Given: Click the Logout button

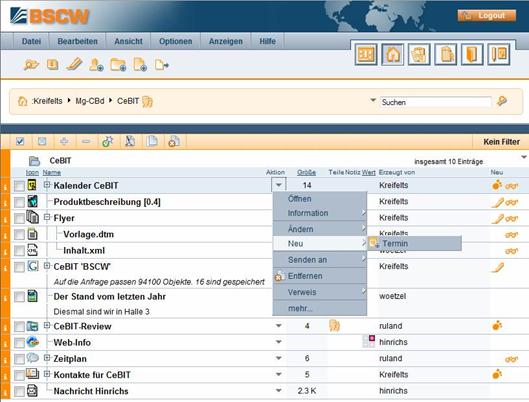Looking at the screenshot, I should pyautogui.click(x=486, y=16).
